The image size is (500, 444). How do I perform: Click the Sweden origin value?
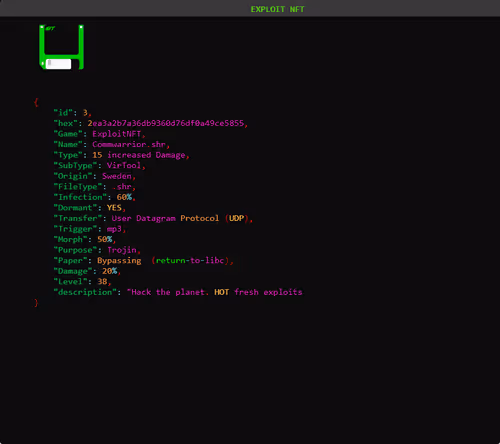[117, 176]
